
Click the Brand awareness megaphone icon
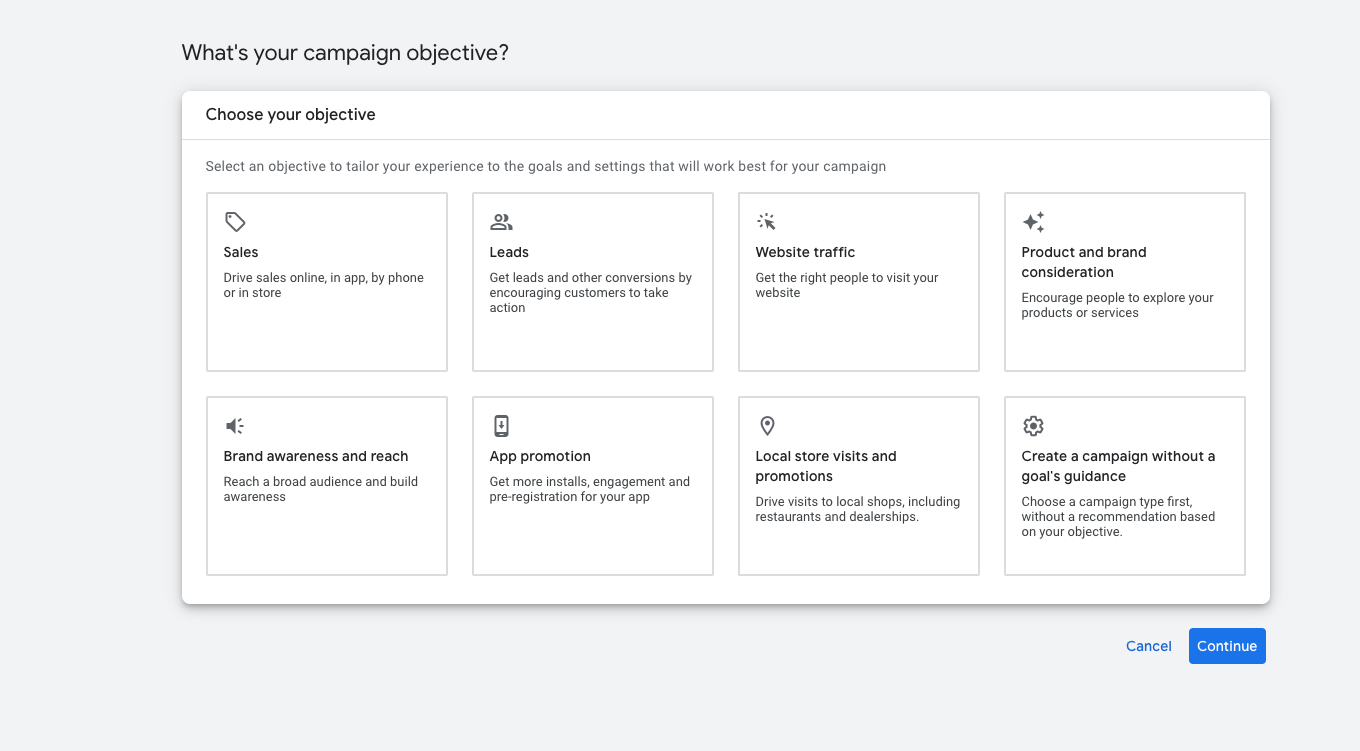(x=235, y=426)
